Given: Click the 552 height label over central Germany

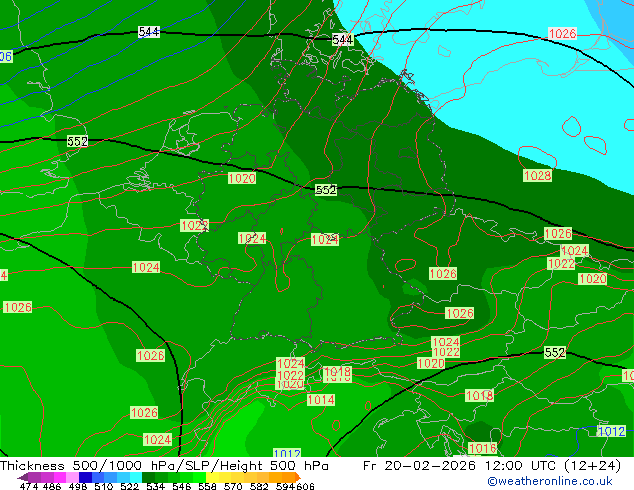Looking at the screenshot, I should [x=326, y=190].
